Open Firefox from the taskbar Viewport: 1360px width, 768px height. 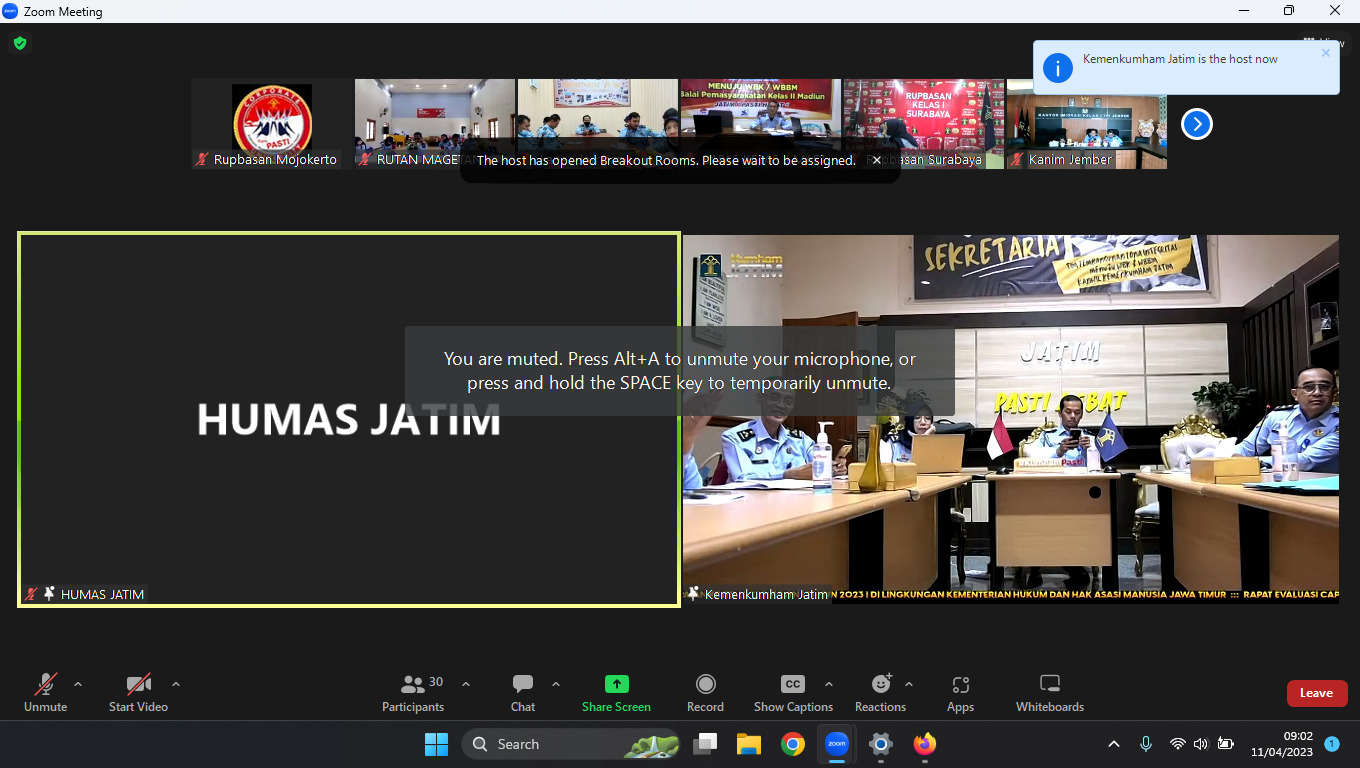tap(925, 744)
